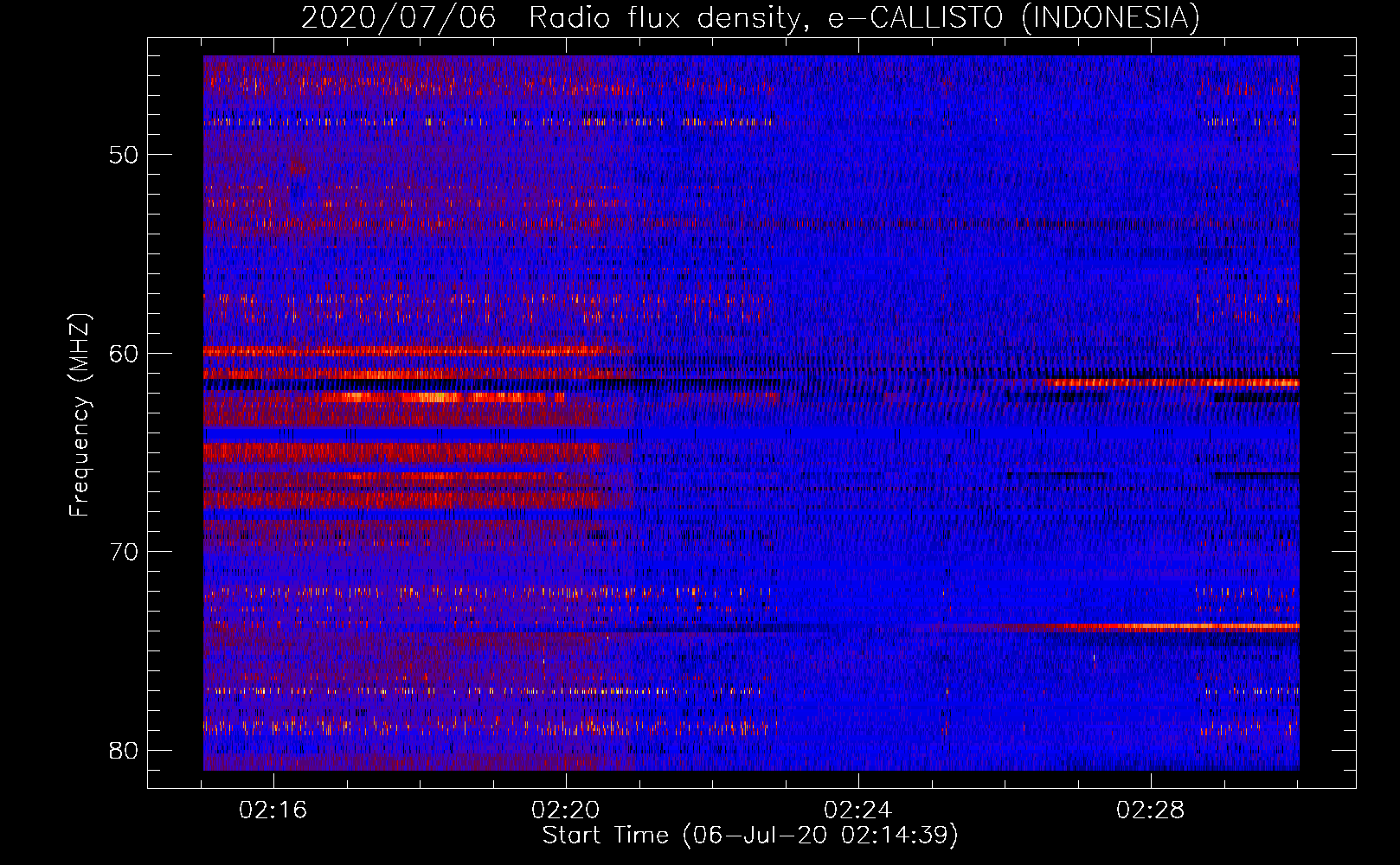Click the 50 MHz frequency tick label

pyautogui.click(x=125, y=156)
